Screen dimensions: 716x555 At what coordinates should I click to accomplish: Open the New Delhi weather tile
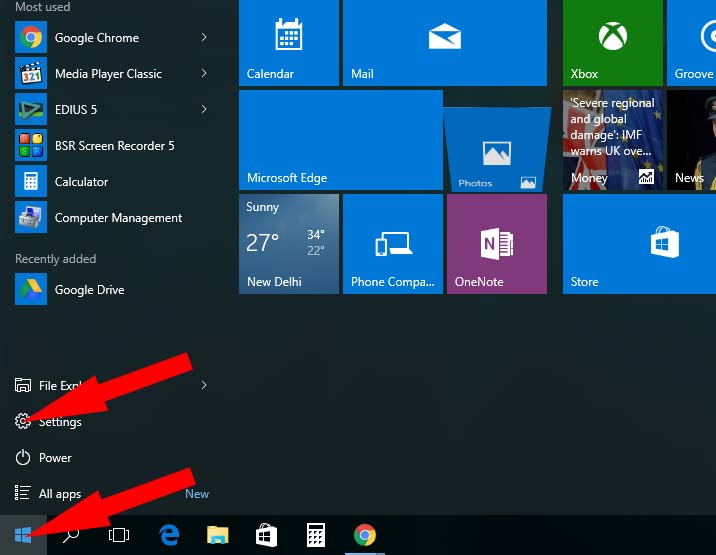pos(289,244)
